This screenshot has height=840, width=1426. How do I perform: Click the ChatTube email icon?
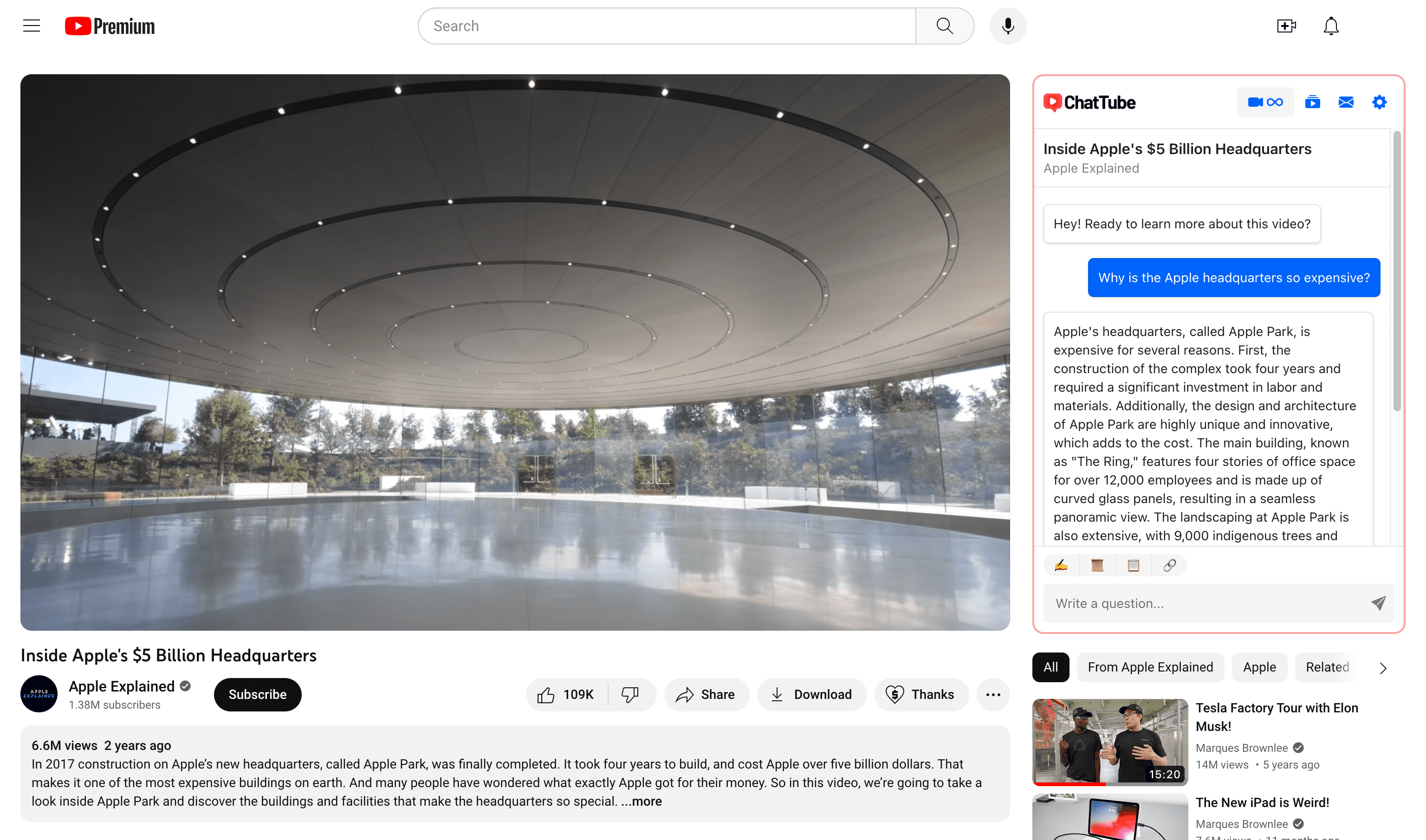1347,102
